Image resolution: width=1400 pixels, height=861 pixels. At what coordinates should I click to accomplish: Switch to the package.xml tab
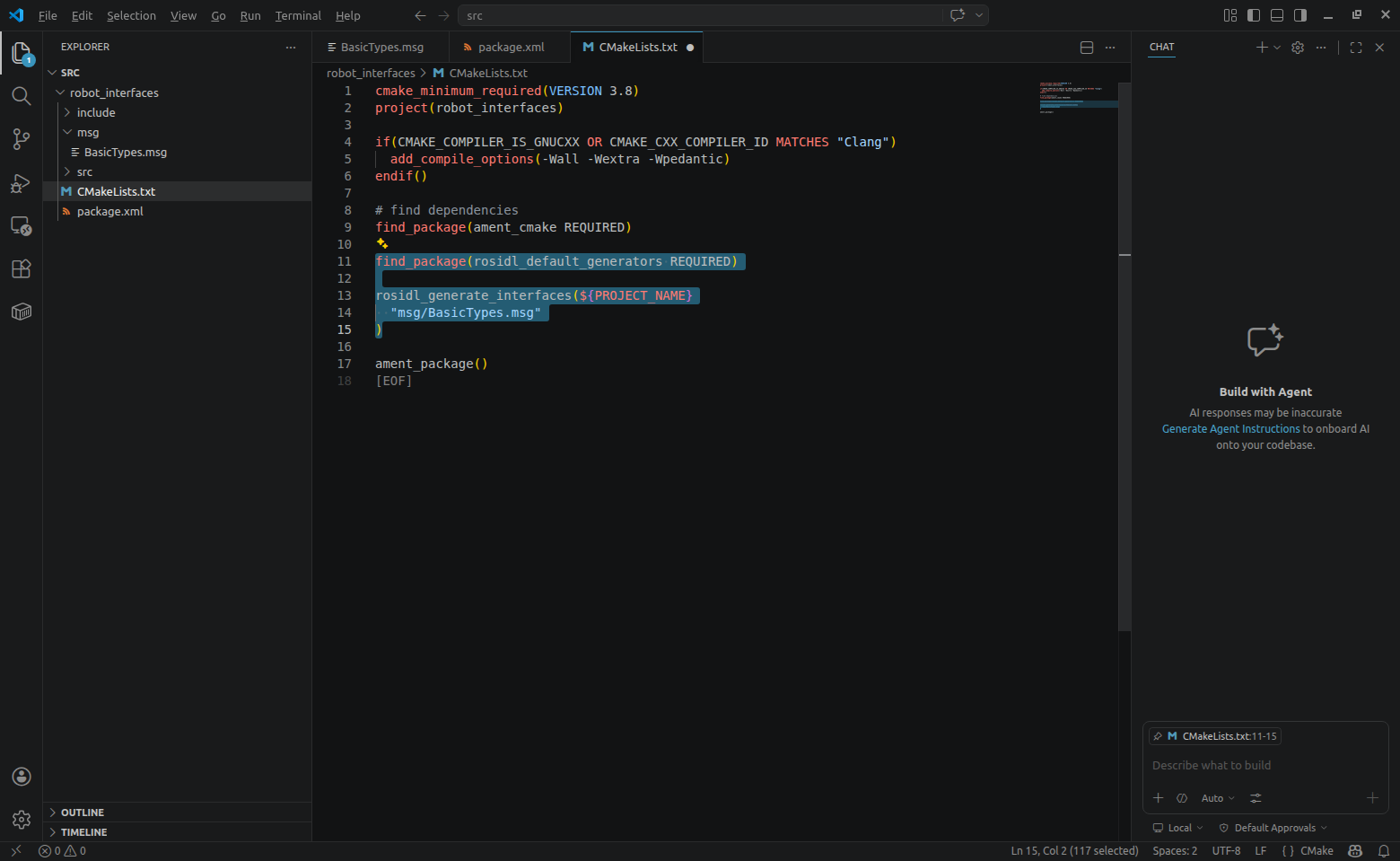510,48
